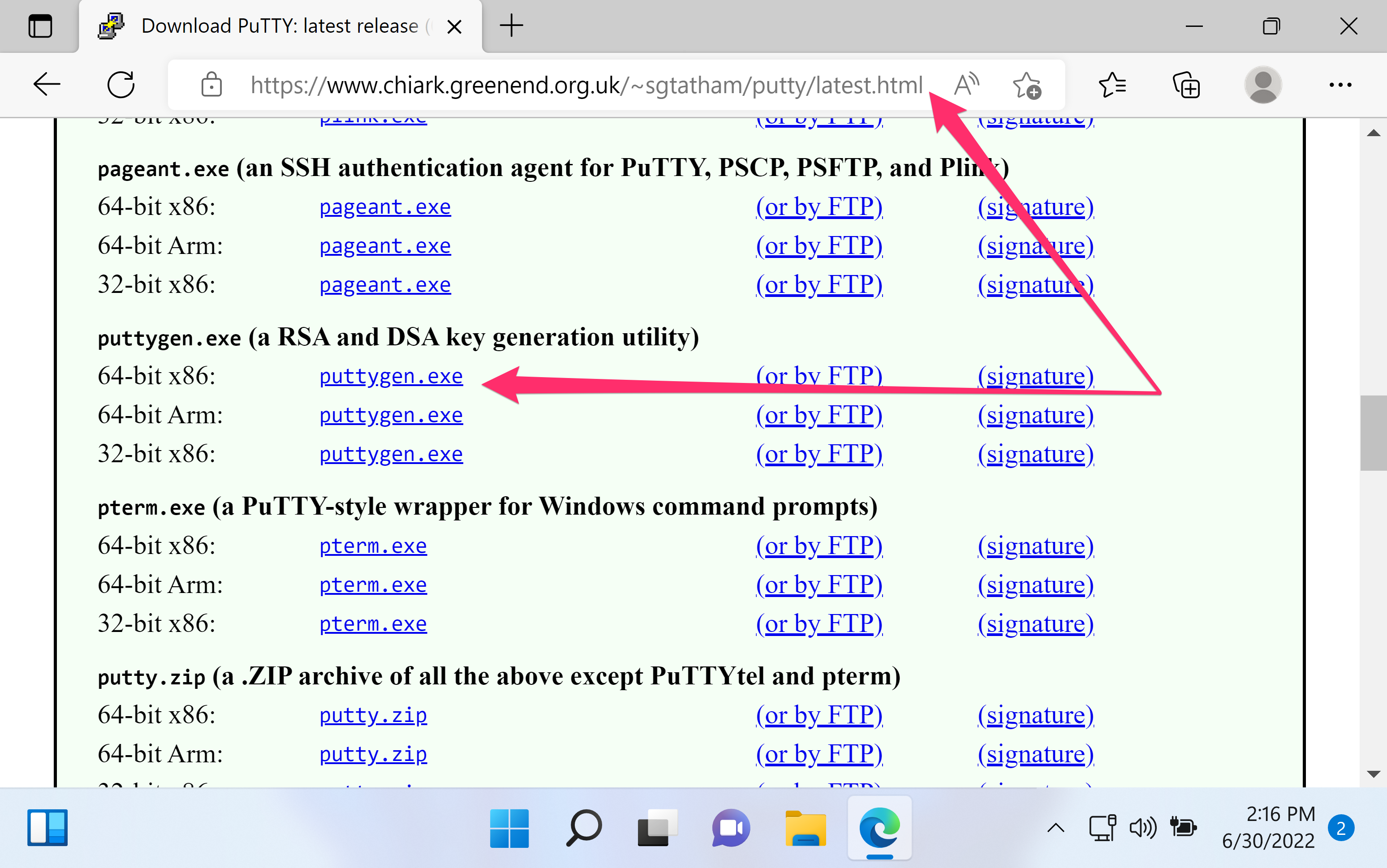The image size is (1387, 868).
Task: Open signature for 64-bit Arm putty.zip
Action: 1036,754
